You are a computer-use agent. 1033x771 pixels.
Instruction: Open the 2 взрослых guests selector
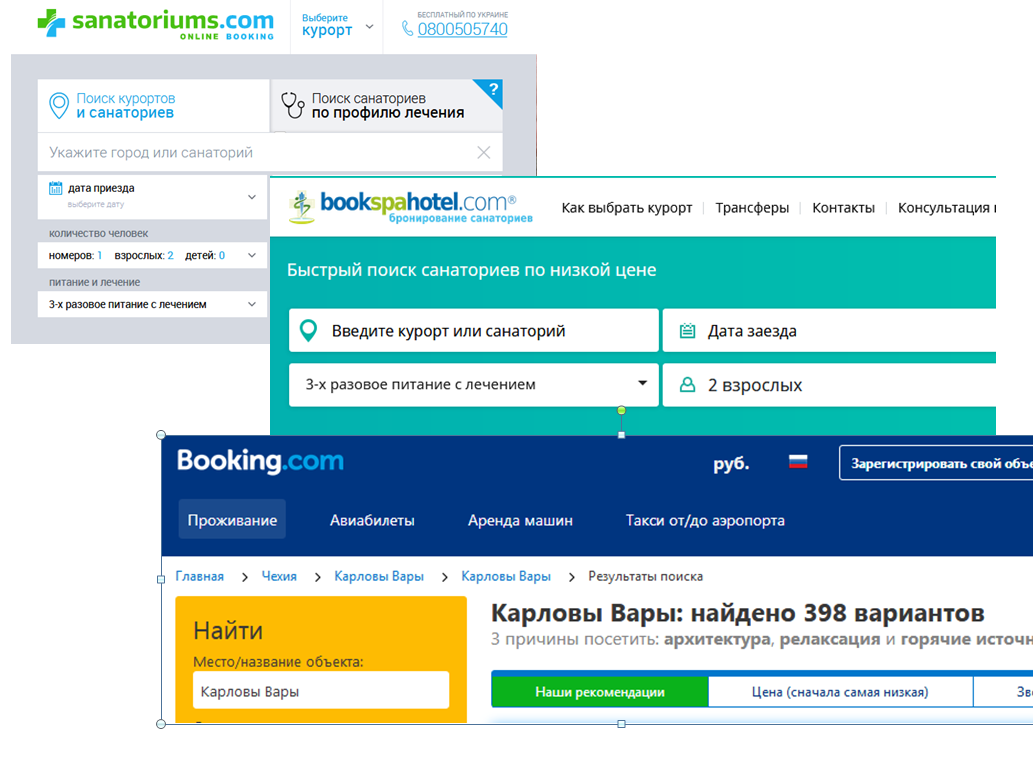tap(829, 385)
